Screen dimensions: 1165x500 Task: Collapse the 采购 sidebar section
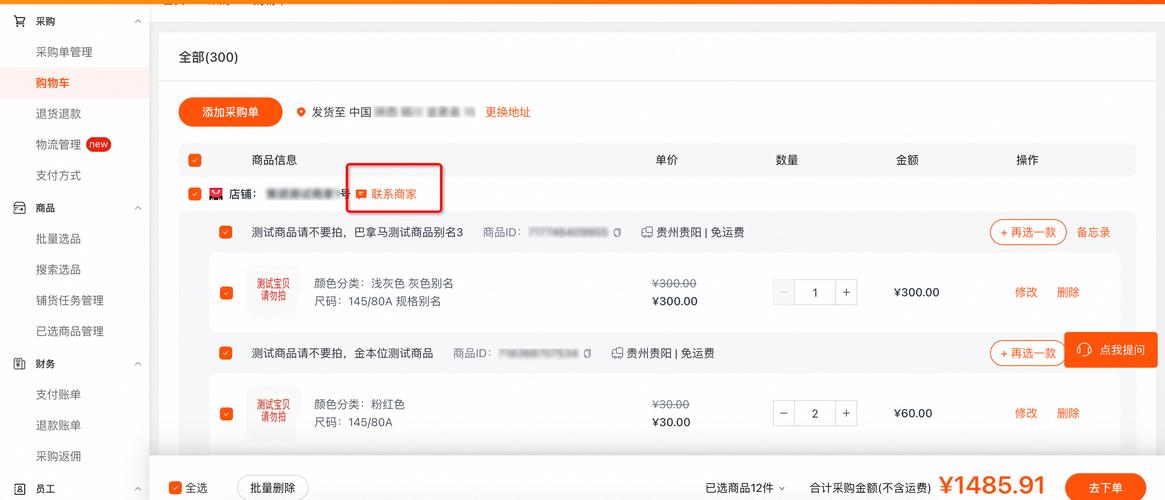[x=138, y=21]
